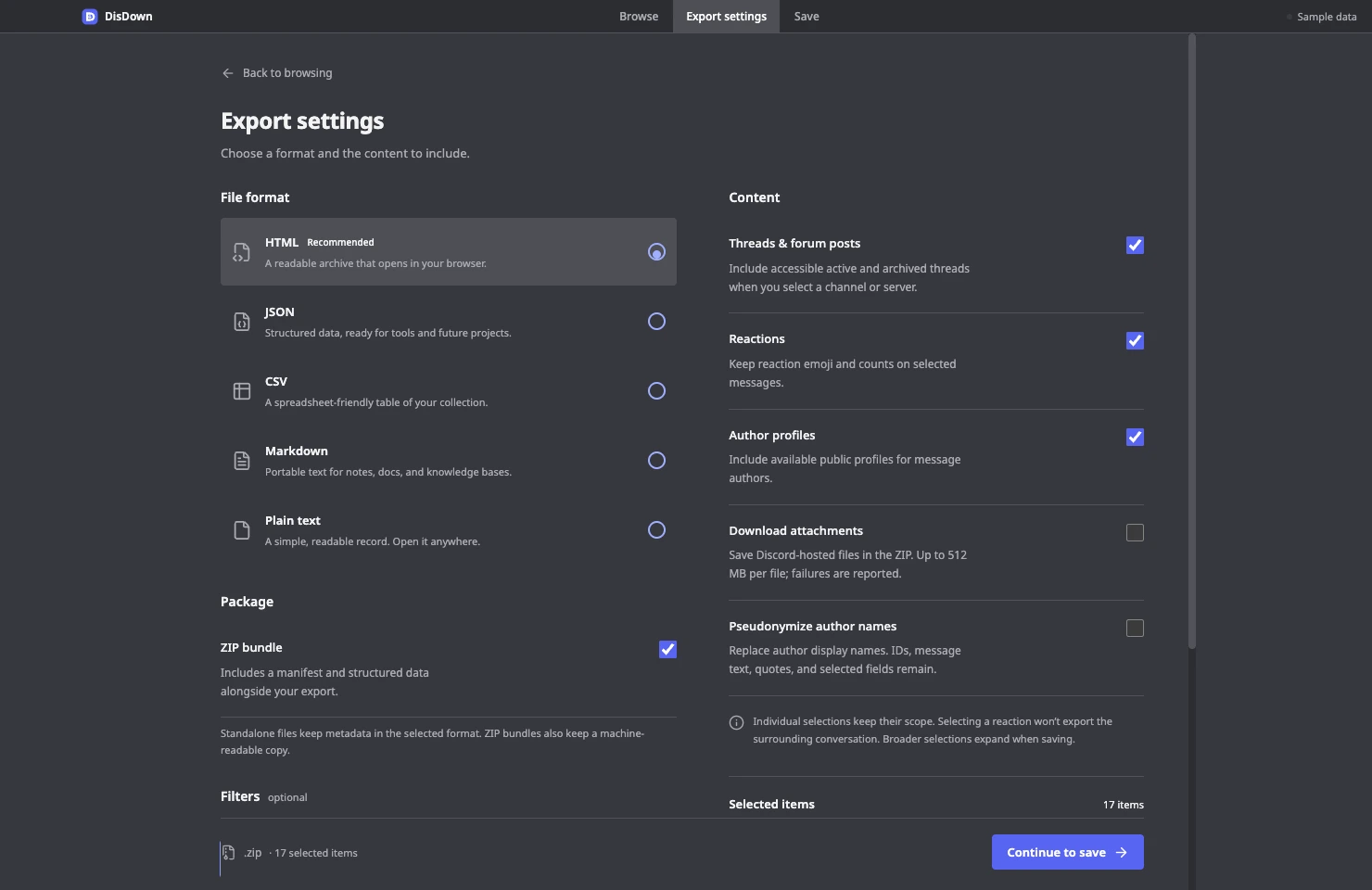The height and width of the screenshot is (890, 1372).
Task: Uncheck the Author profiles checkbox
Action: click(1135, 437)
